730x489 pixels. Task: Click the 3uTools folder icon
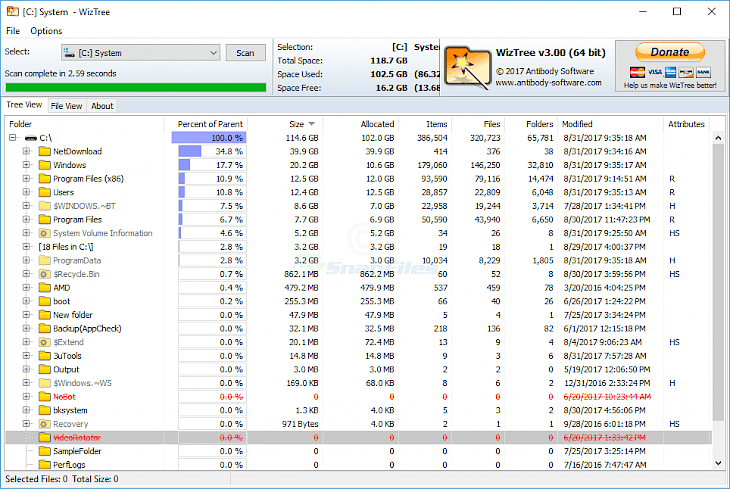(x=45, y=356)
